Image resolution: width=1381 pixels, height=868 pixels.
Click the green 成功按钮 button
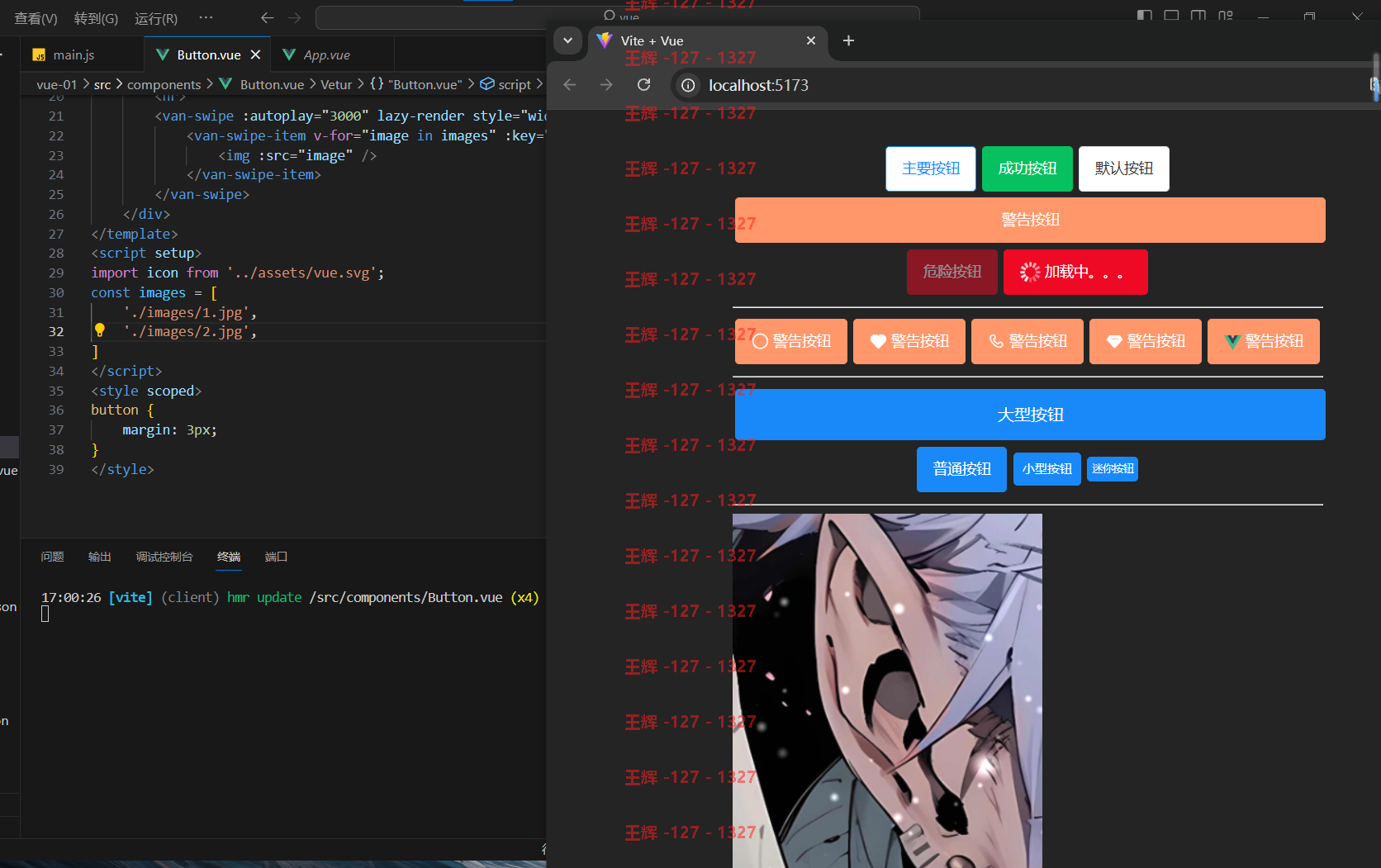(x=1027, y=168)
